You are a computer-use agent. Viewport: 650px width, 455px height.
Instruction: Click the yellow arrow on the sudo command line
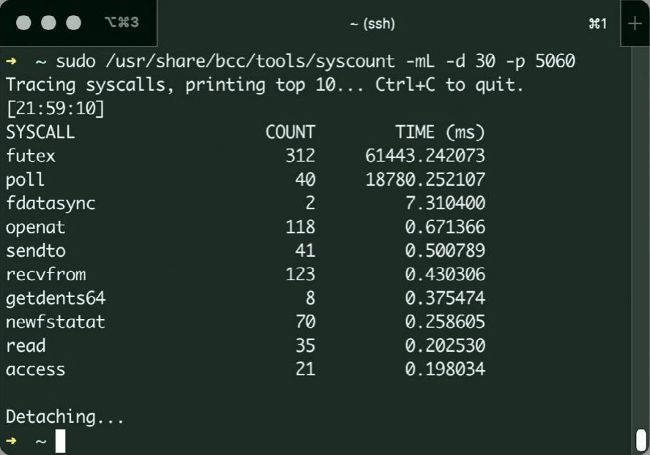point(11,61)
